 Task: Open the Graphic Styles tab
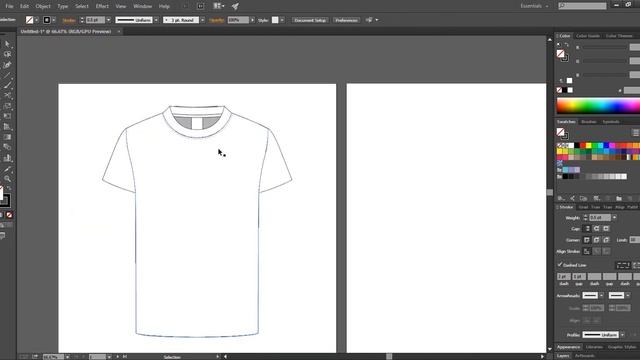click(x=621, y=347)
